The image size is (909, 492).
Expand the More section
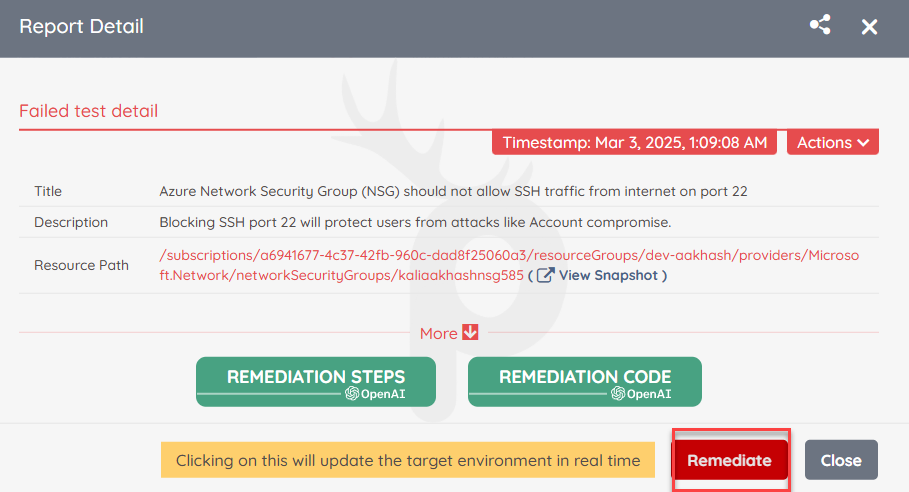449,333
